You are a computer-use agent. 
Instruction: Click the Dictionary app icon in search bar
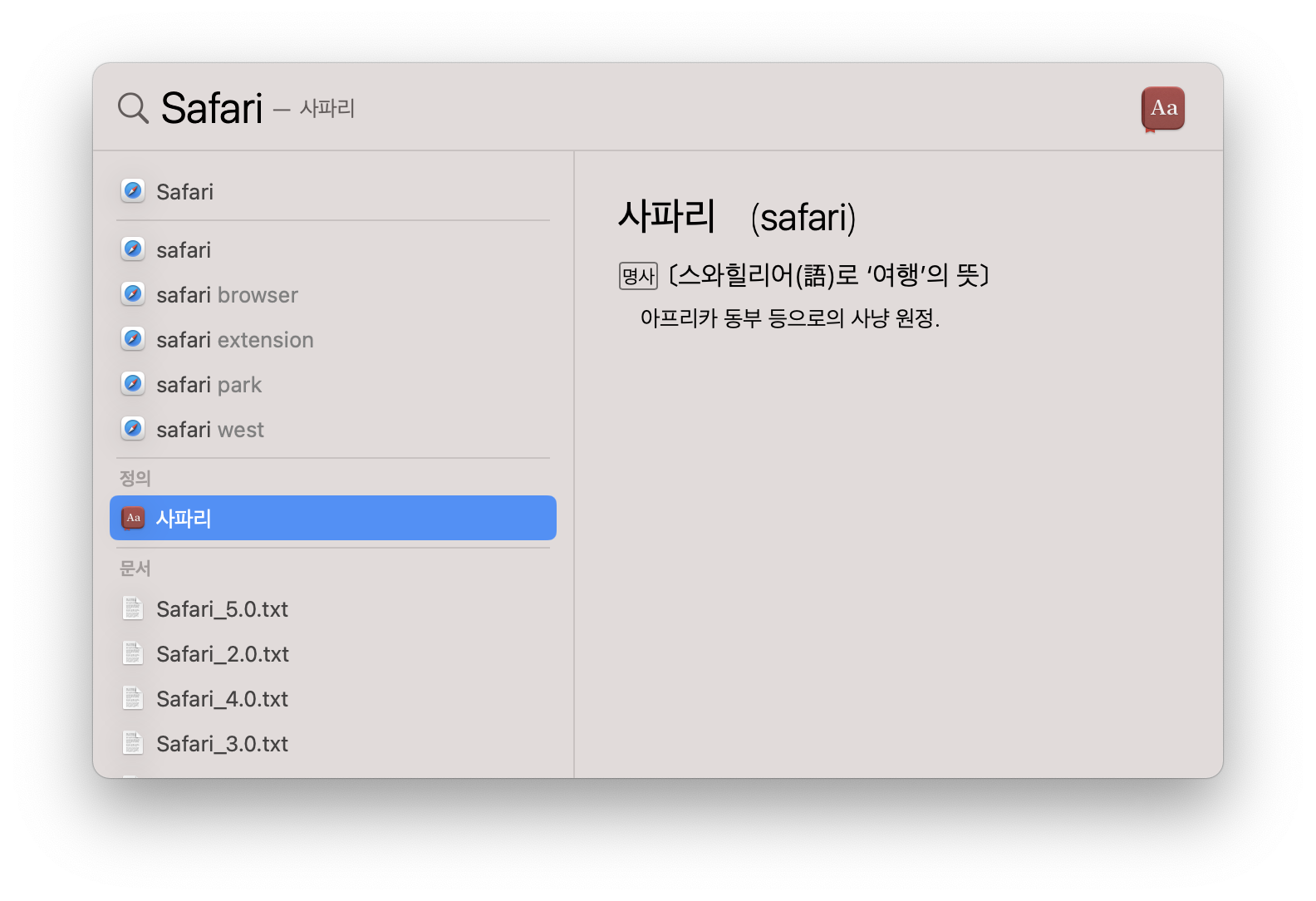tap(1163, 109)
